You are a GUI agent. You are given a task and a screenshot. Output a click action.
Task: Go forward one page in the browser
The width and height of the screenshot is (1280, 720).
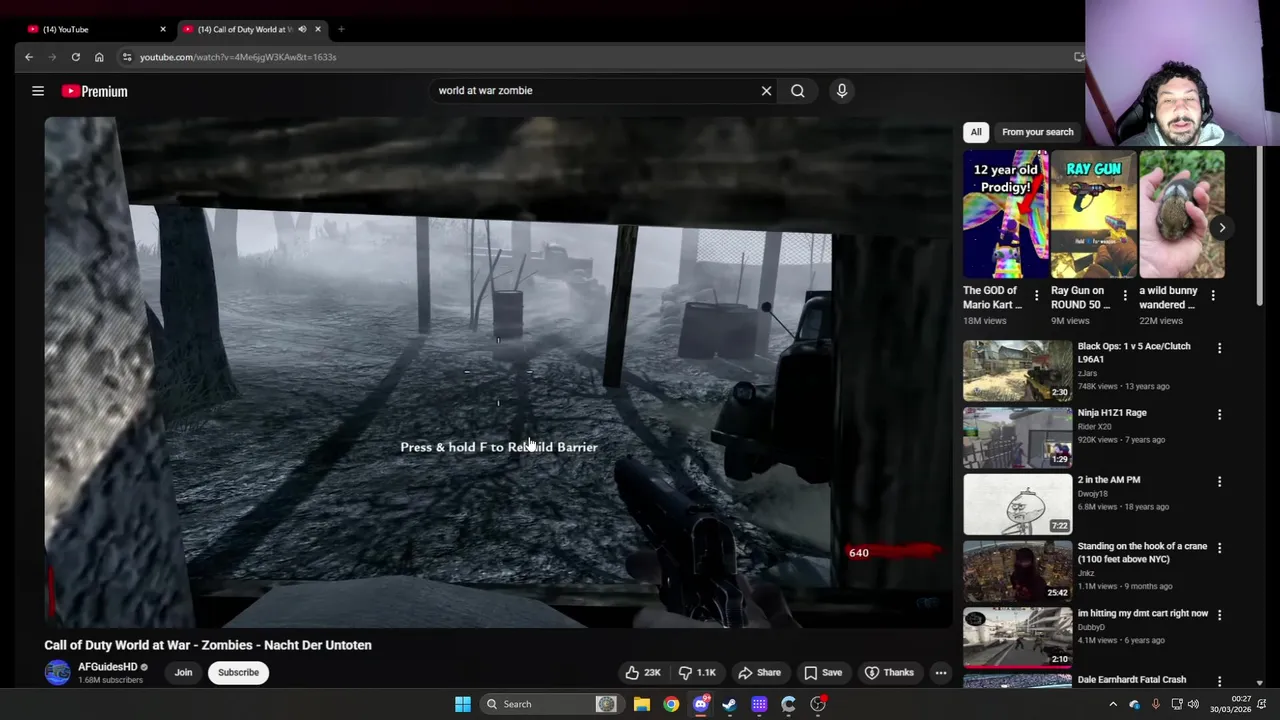[x=52, y=57]
